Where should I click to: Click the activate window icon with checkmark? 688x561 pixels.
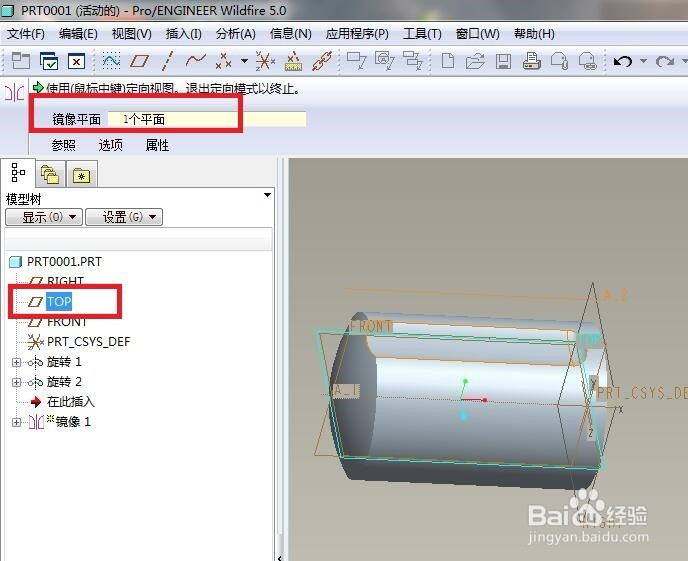48,61
